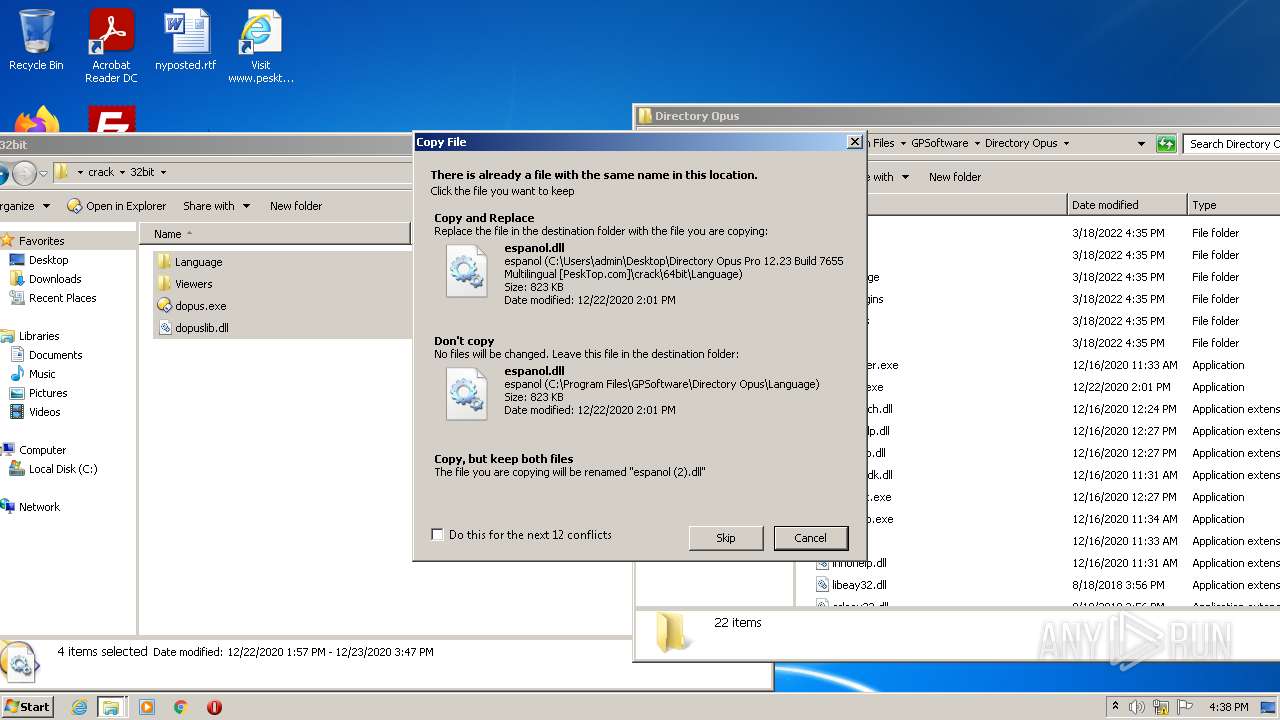The width and height of the screenshot is (1280, 720).
Task: Click New folder in the 32bit window
Action: click(x=296, y=206)
